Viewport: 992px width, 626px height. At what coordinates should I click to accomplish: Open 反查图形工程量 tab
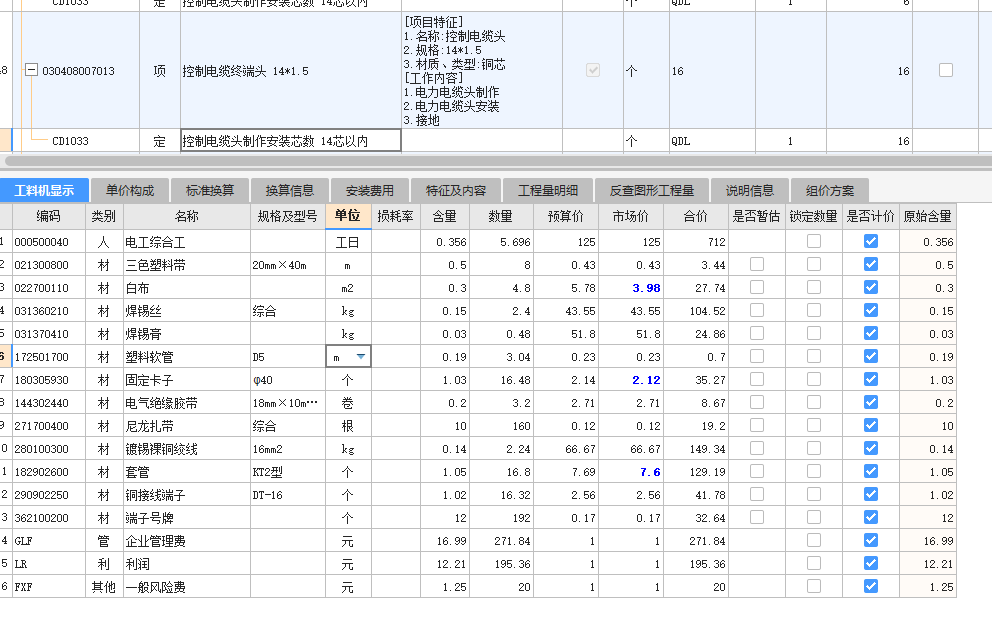coord(652,191)
